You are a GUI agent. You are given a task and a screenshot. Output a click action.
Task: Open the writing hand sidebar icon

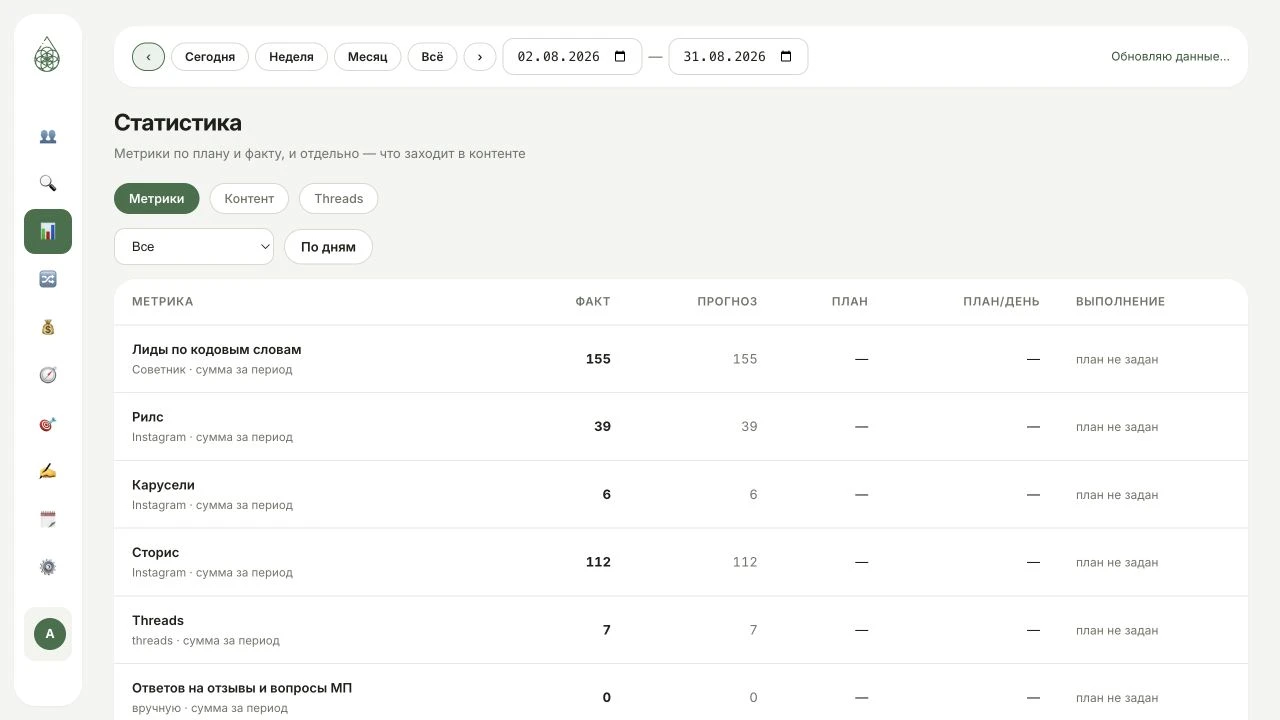[48, 472]
